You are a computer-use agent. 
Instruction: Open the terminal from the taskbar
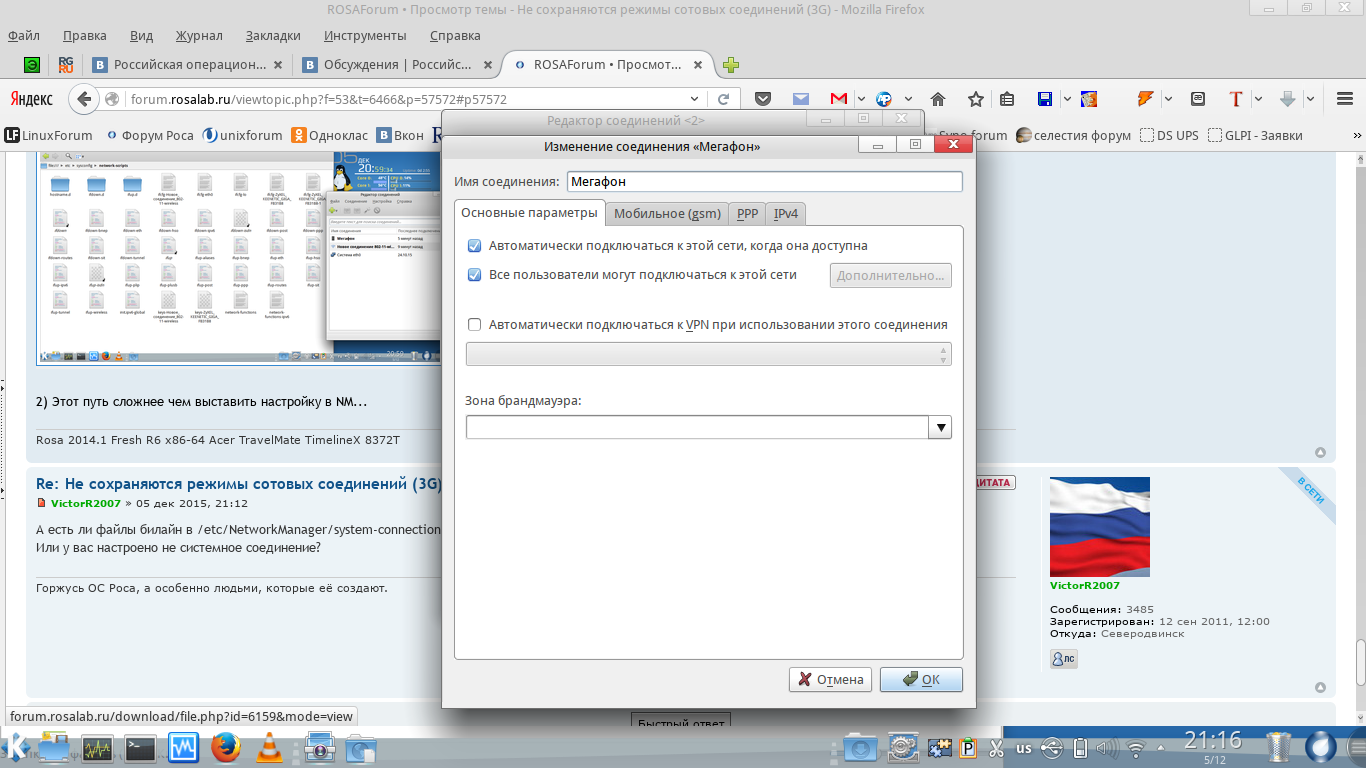click(140, 747)
